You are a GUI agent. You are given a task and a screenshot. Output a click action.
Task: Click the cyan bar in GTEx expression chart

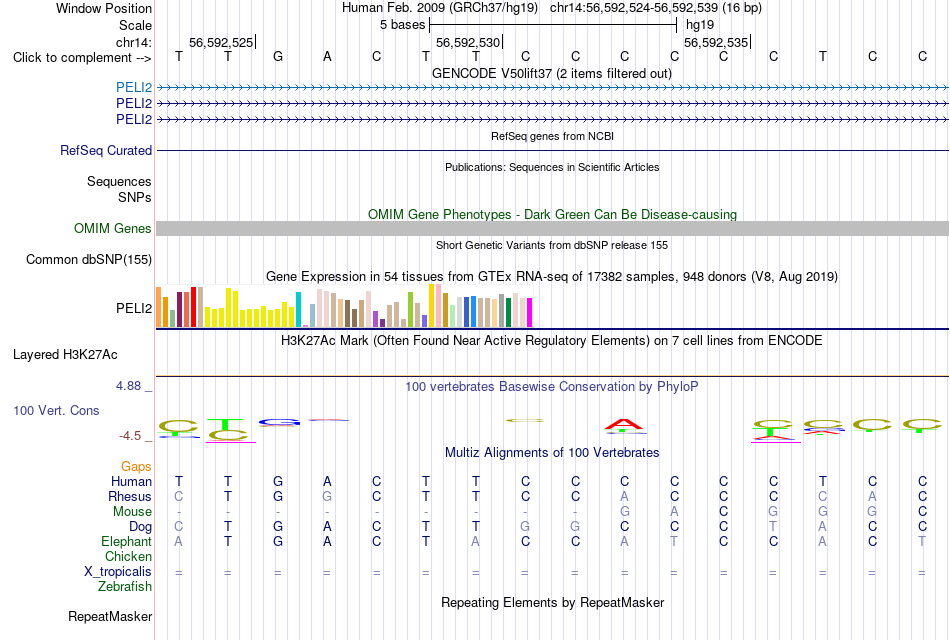(298, 310)
